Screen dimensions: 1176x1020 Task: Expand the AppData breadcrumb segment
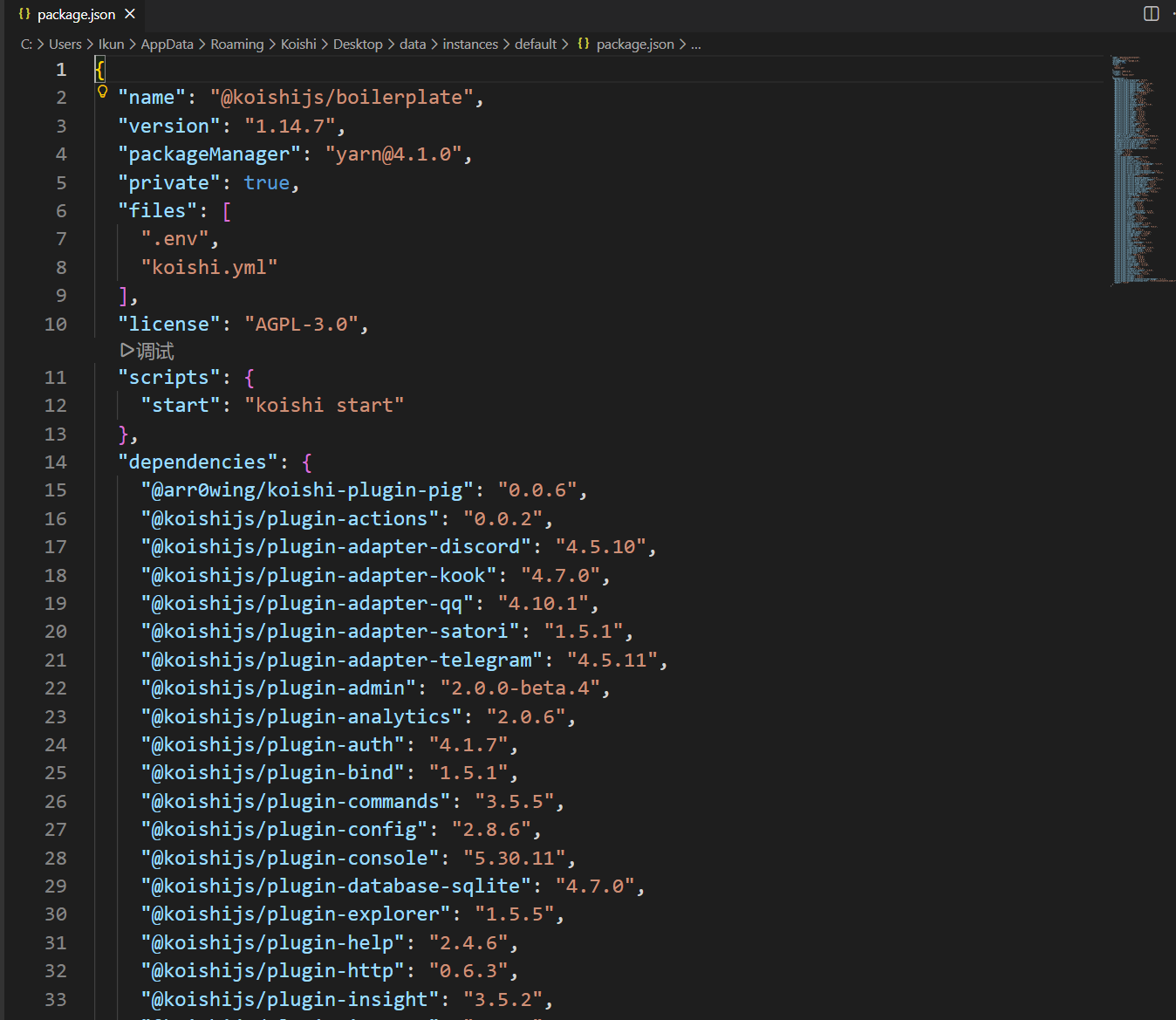pyautogui.click(x=167, y=44)
